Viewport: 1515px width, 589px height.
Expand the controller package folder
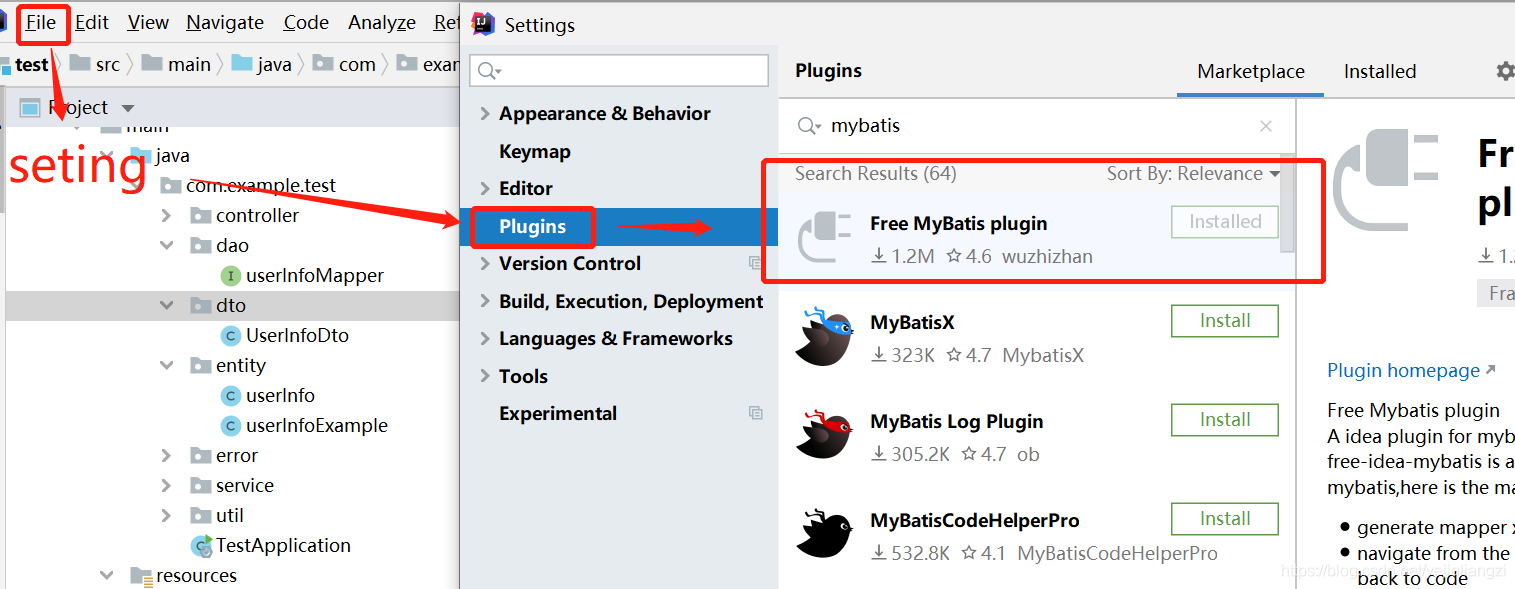[166, 215]
